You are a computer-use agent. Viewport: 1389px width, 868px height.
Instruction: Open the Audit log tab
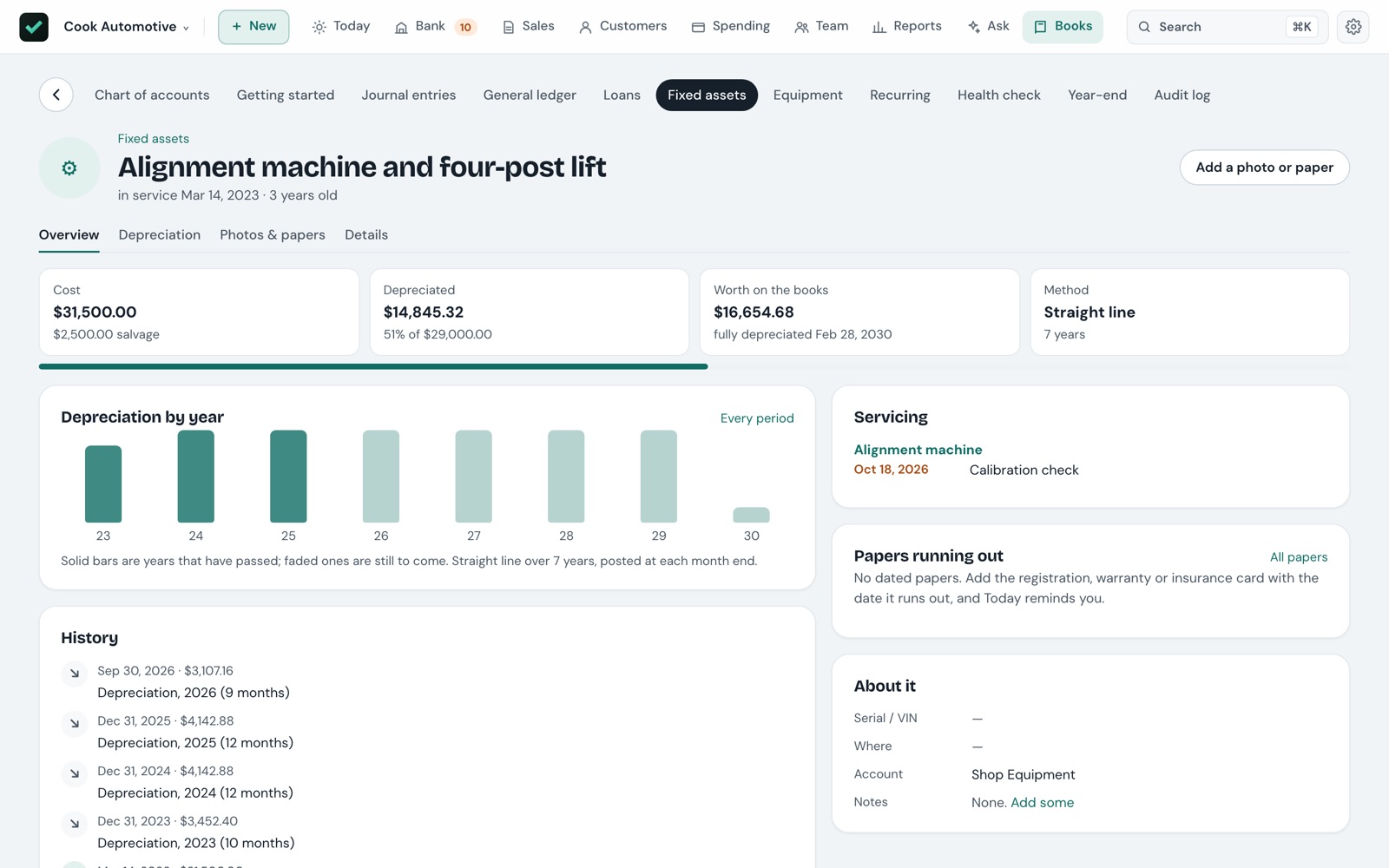coord(1182,95)
